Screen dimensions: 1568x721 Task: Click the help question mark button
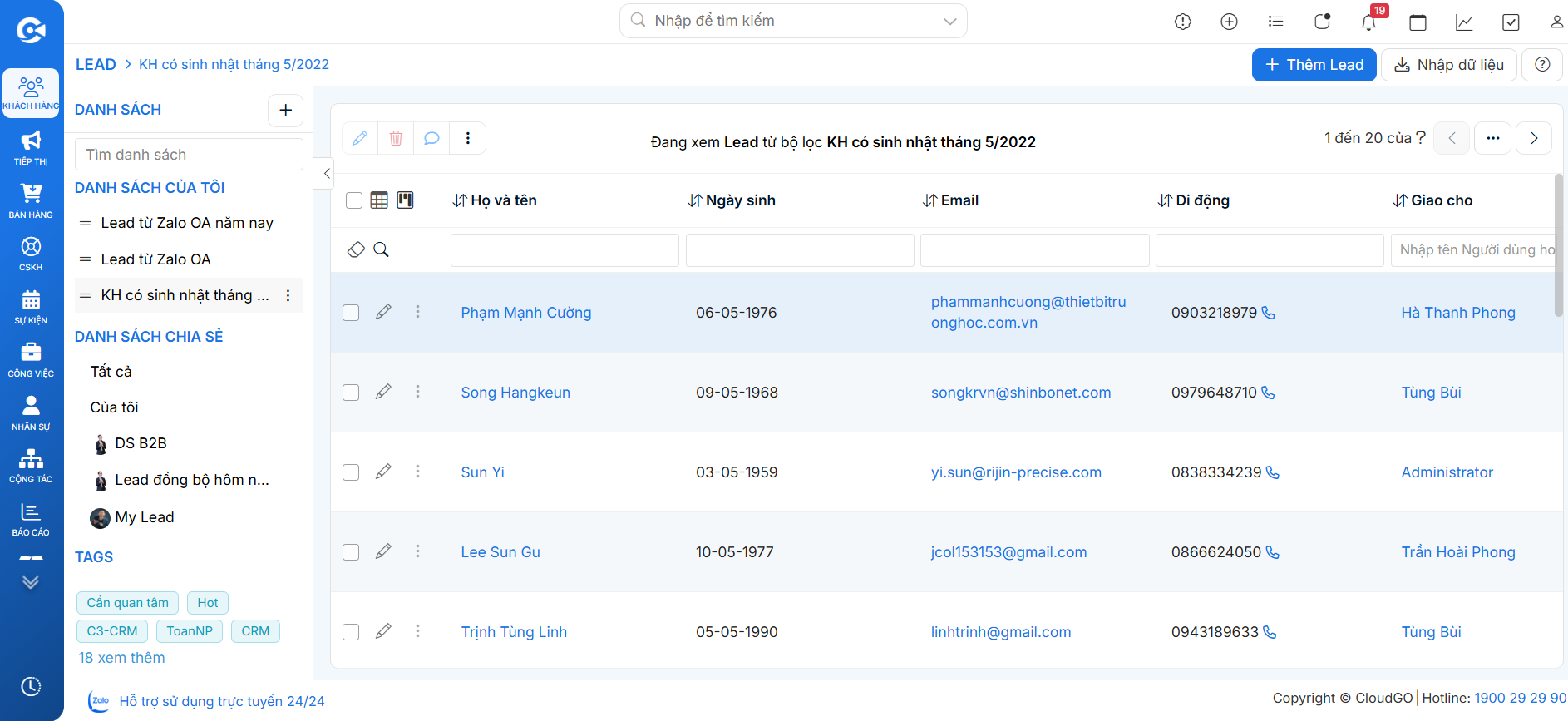pos(1542,65)
